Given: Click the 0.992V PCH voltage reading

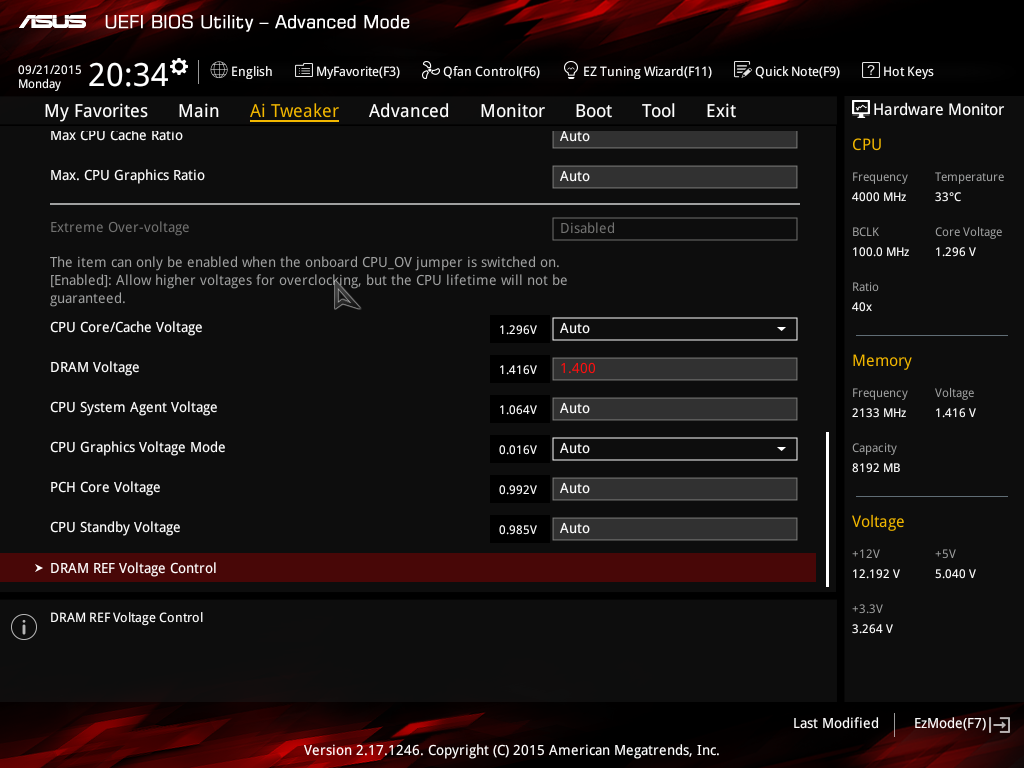Looking at the screenshot, I should pyautogui.click(x=518, y=490).
